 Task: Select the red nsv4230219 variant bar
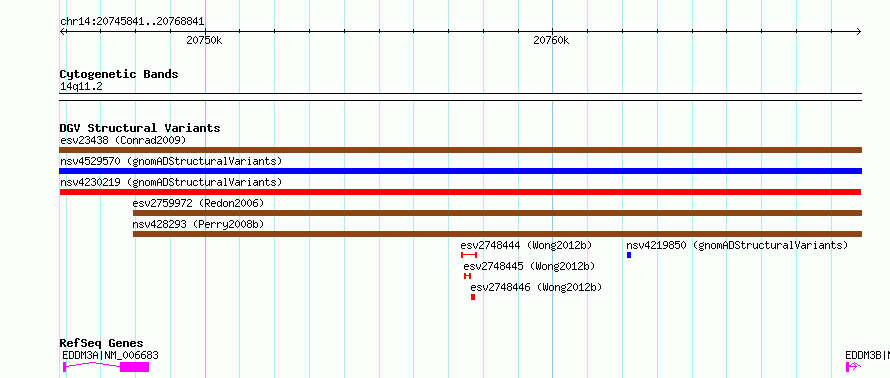(461, 192)
